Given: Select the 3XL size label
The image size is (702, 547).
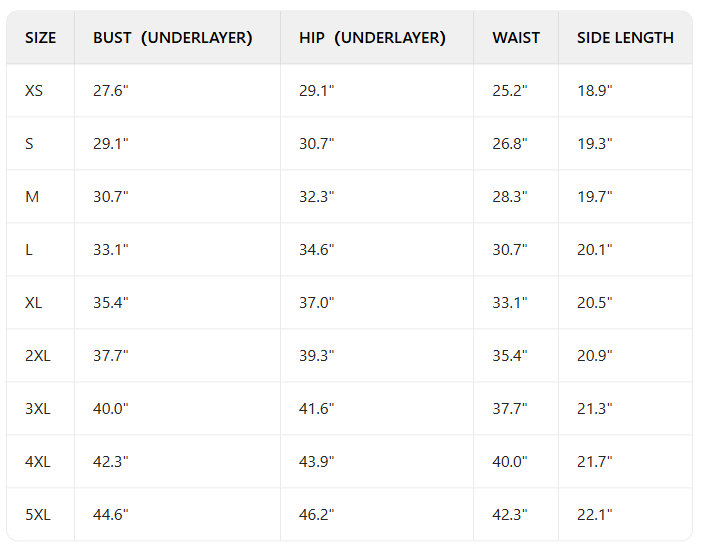Looking at the screenshot, I should (x=37, y=409).
